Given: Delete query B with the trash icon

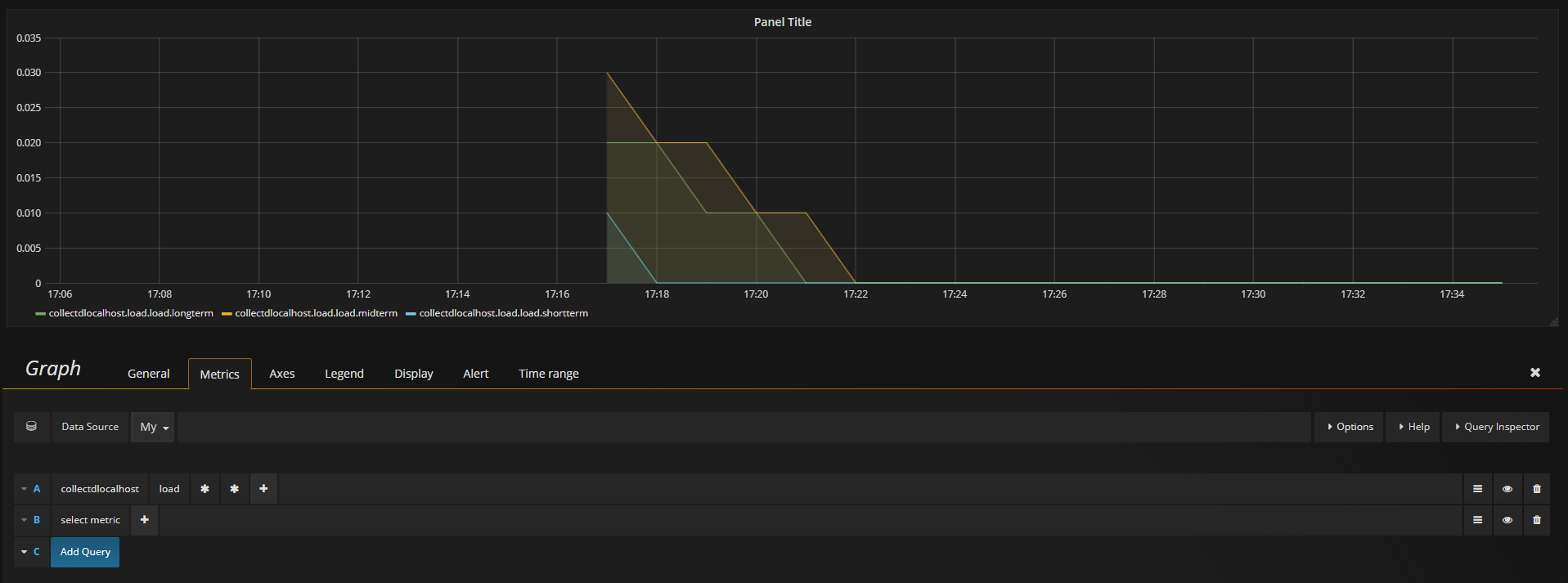Looking at the screenshot, I should pos(1536,520).
